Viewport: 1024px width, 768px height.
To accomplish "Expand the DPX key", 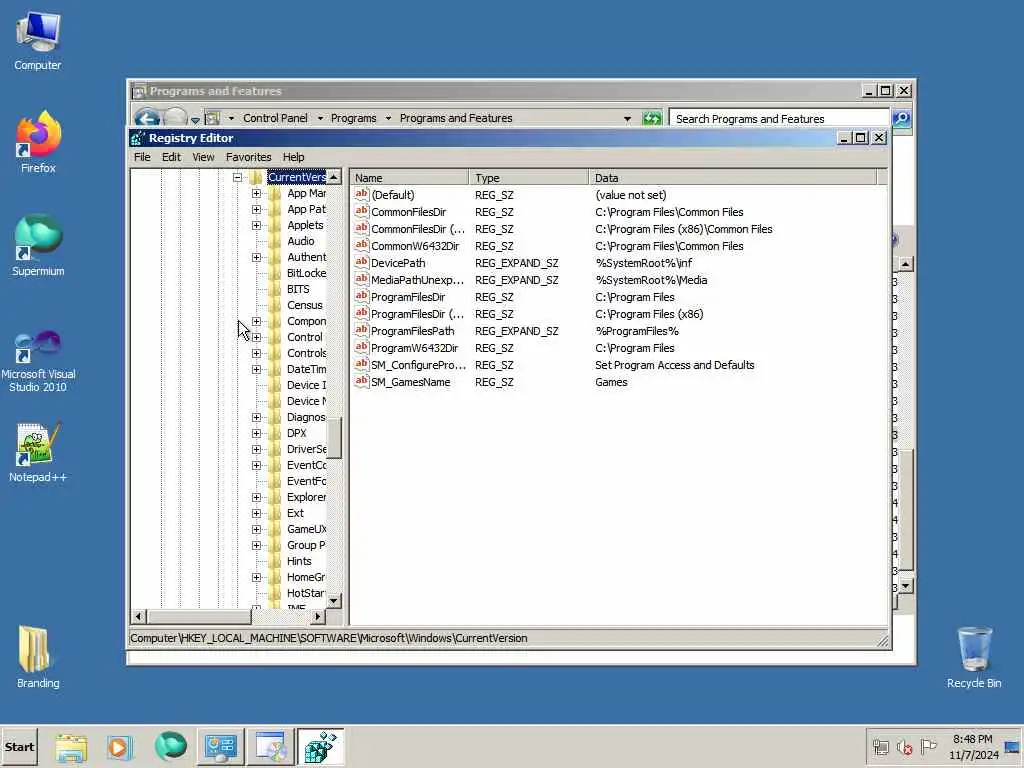I will [x=256, y=433].
